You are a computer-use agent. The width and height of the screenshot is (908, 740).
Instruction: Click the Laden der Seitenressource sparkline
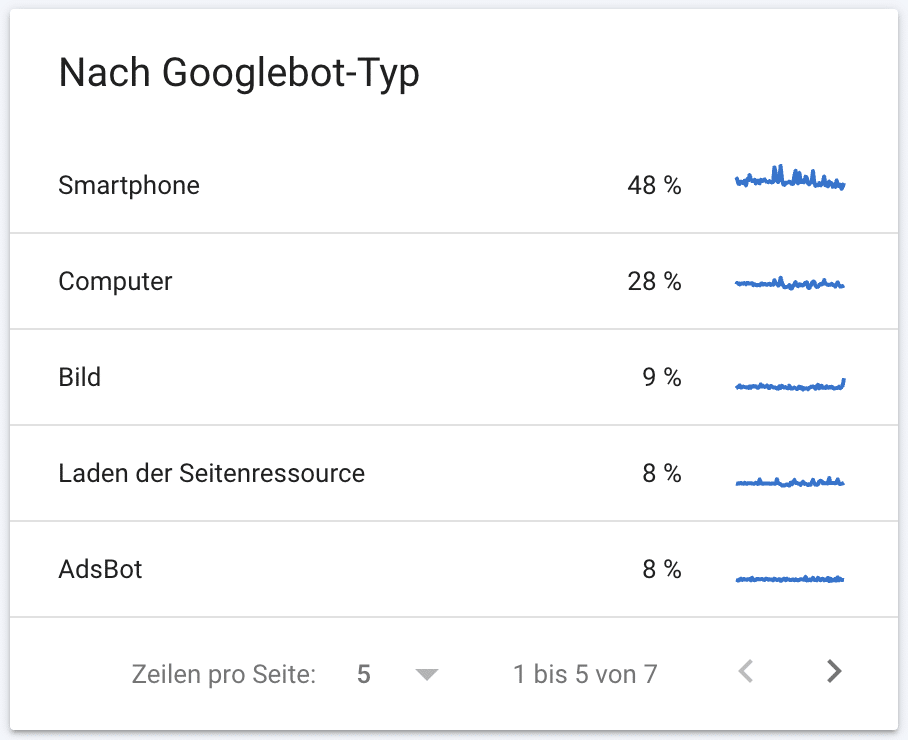[789, 478]
